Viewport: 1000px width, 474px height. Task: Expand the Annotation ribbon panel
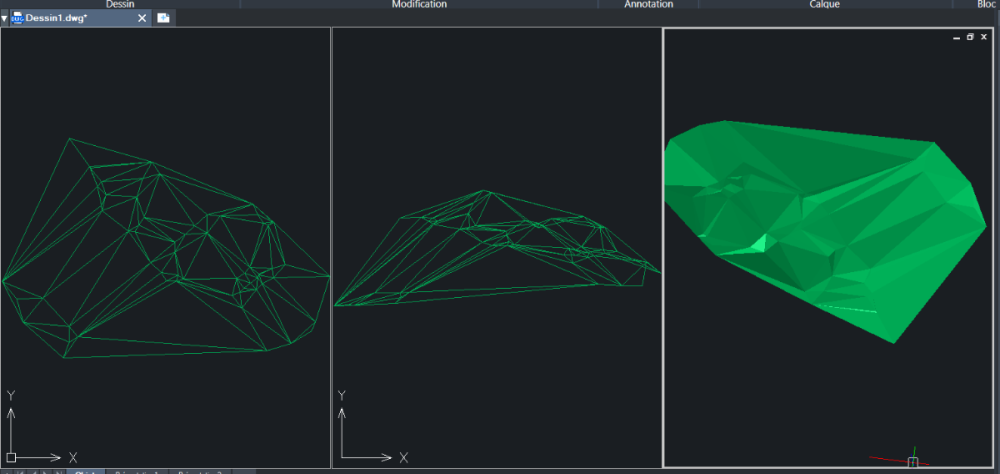pyautogui.click(x=649, y=4)
